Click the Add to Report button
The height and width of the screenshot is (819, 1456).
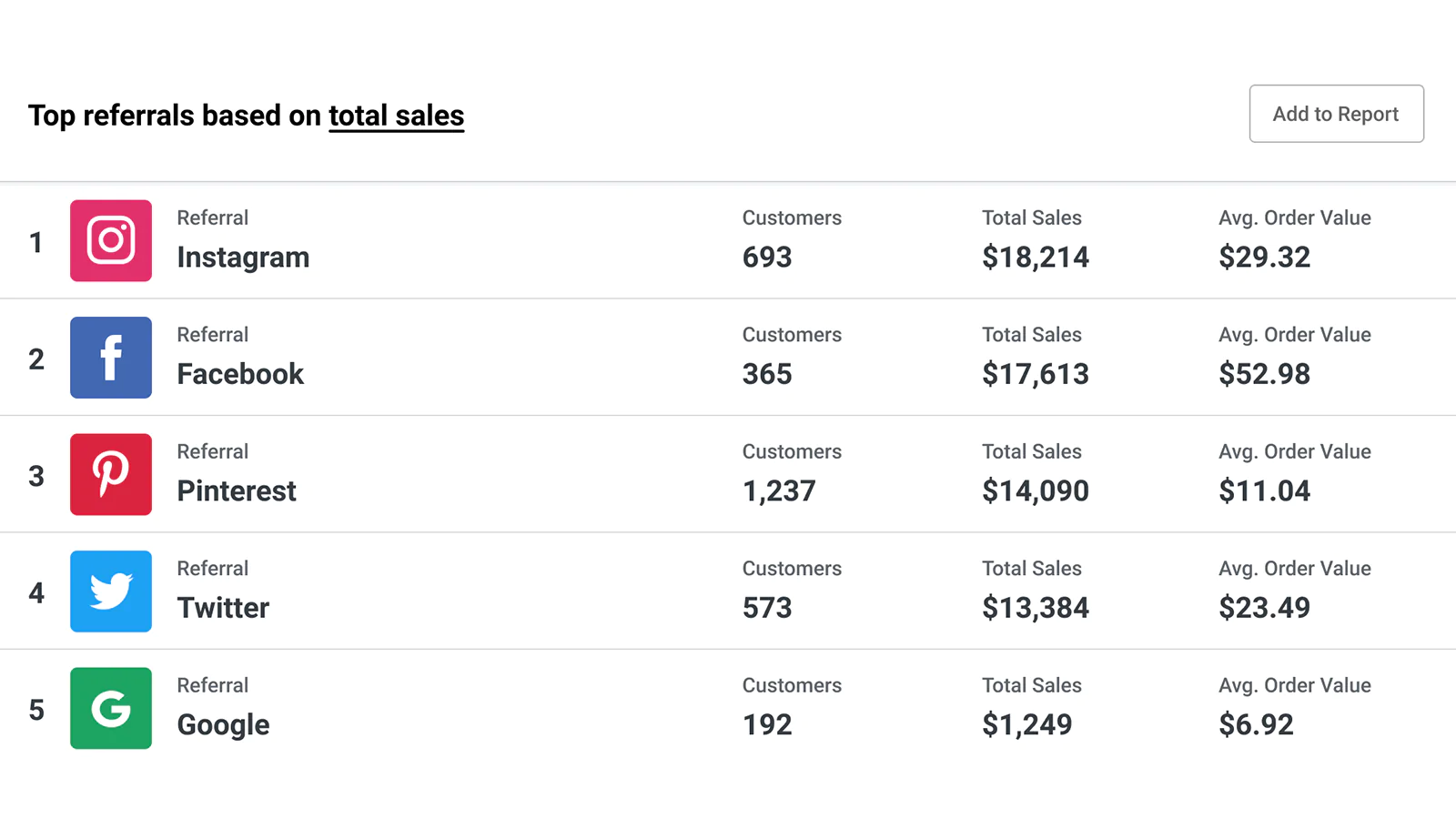(1336, 114)
